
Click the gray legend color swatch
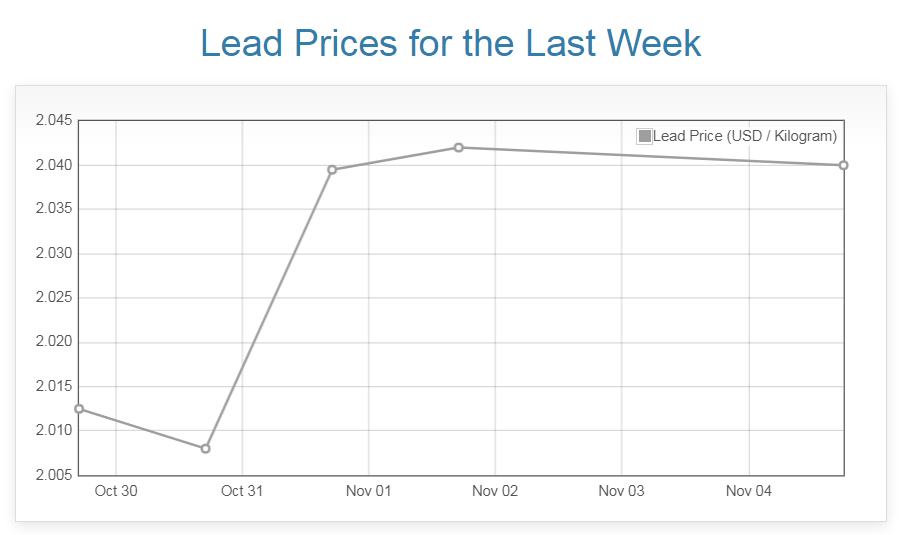[645, 136]
